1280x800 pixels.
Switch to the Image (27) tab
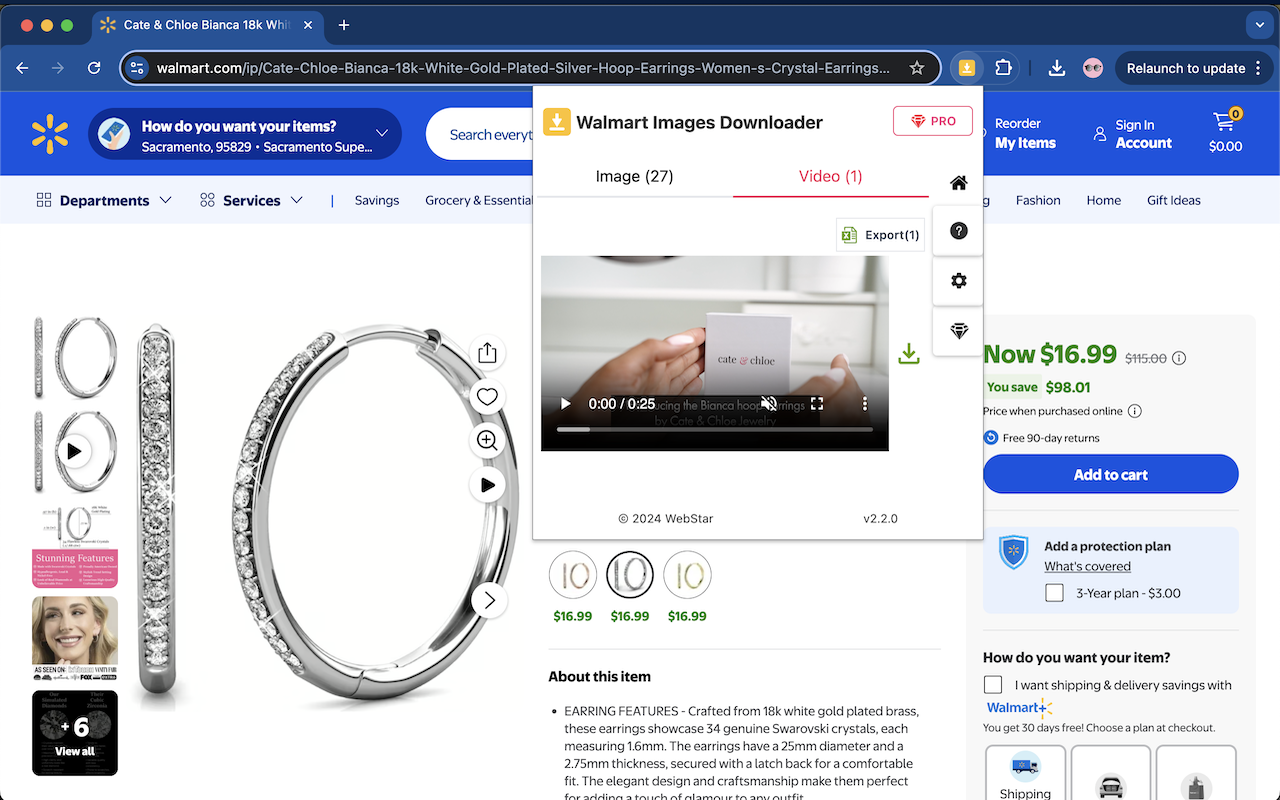[x=634, y=176]
